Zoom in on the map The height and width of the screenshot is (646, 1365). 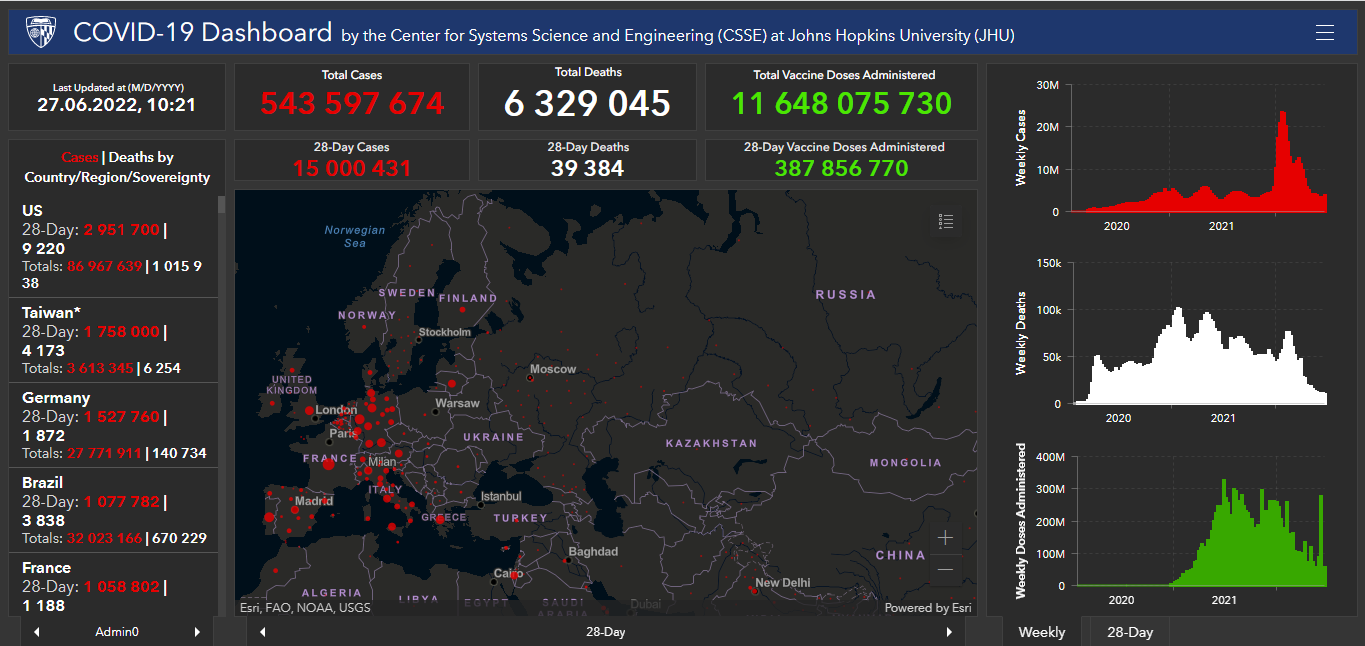click(x=945, y=538)
